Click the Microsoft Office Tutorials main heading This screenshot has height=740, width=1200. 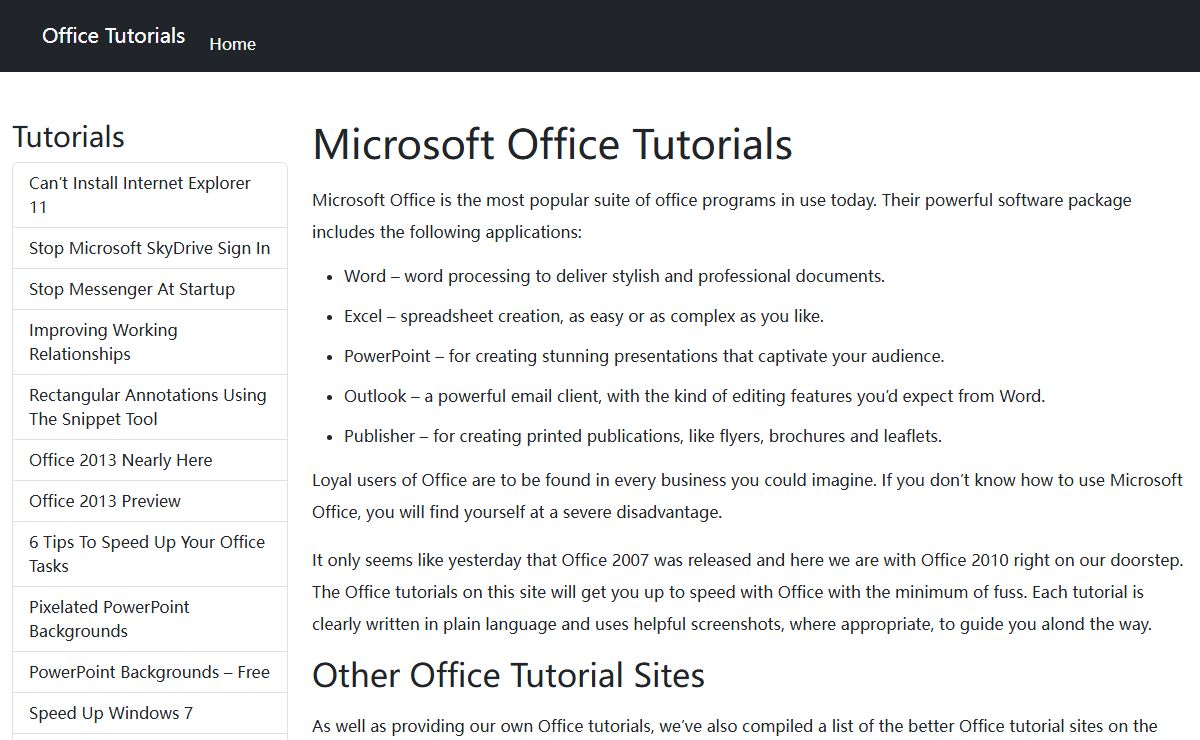pyautogui.click(x=552, y=145)
